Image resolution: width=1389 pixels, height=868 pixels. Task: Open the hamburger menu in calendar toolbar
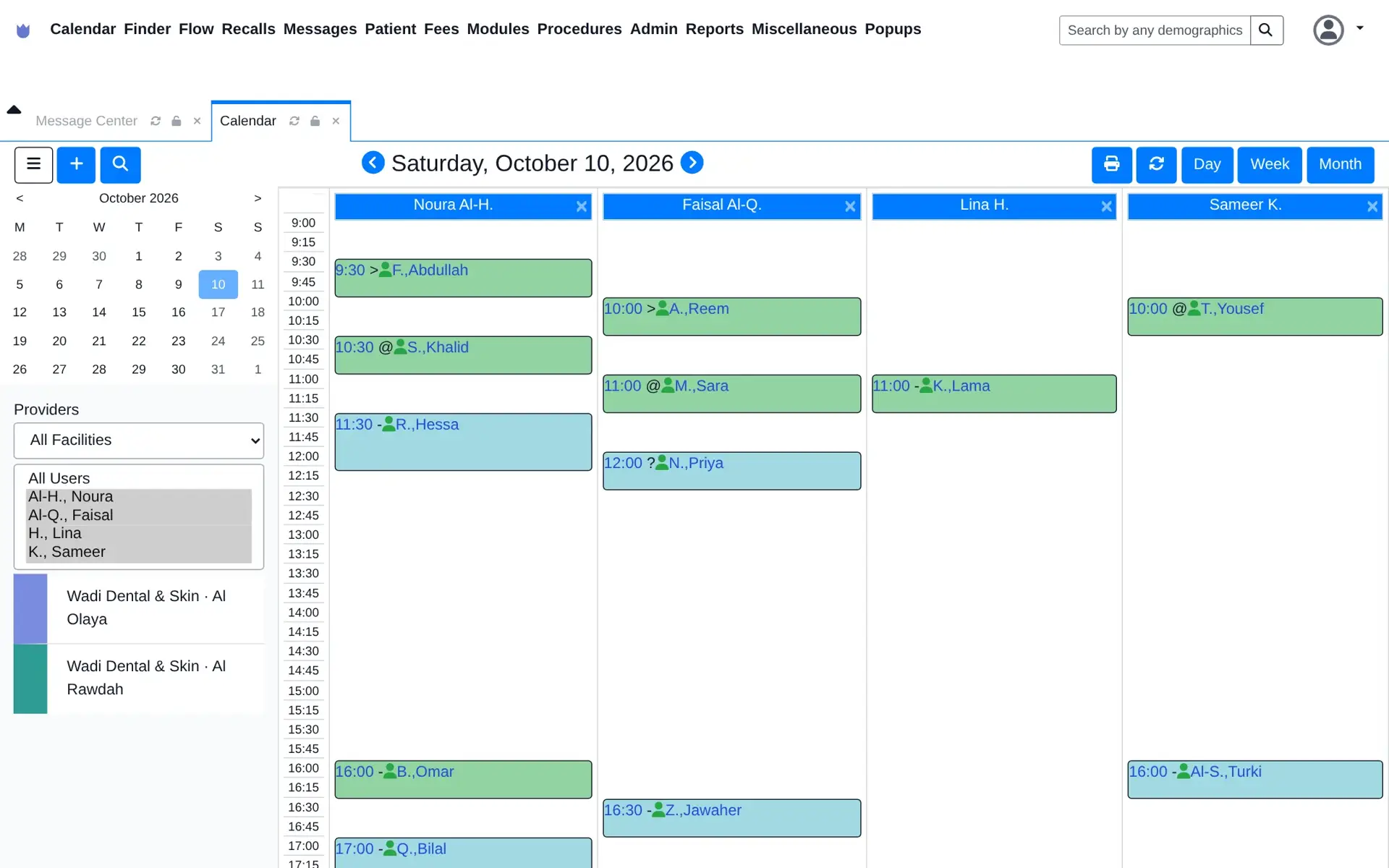(33, 165)
